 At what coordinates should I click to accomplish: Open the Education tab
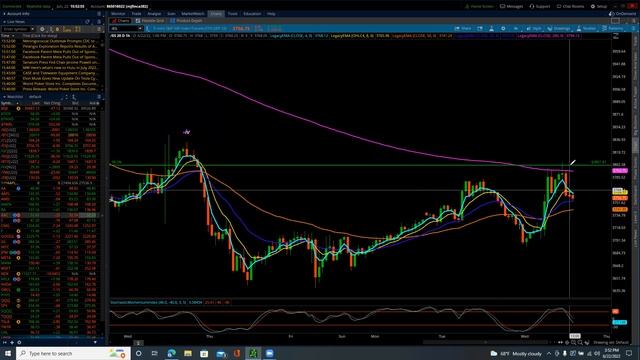(252, 13)
